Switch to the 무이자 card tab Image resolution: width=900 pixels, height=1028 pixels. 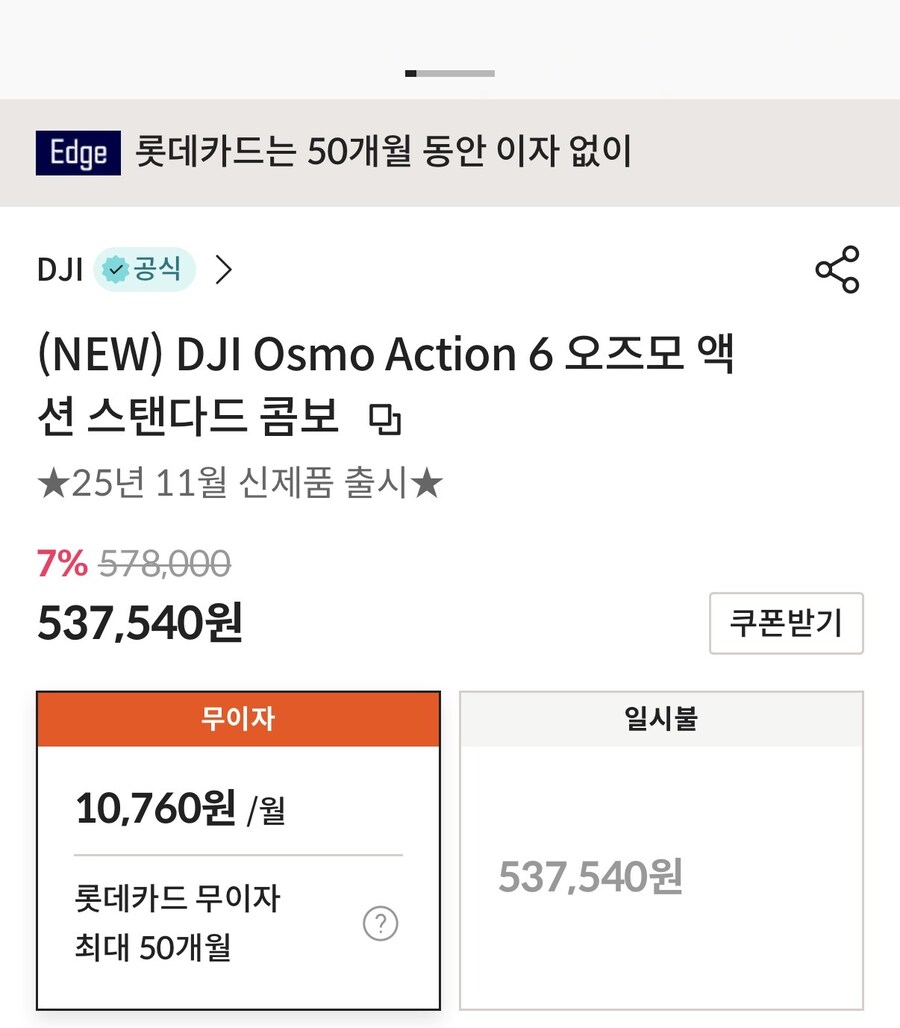(238, 719)
